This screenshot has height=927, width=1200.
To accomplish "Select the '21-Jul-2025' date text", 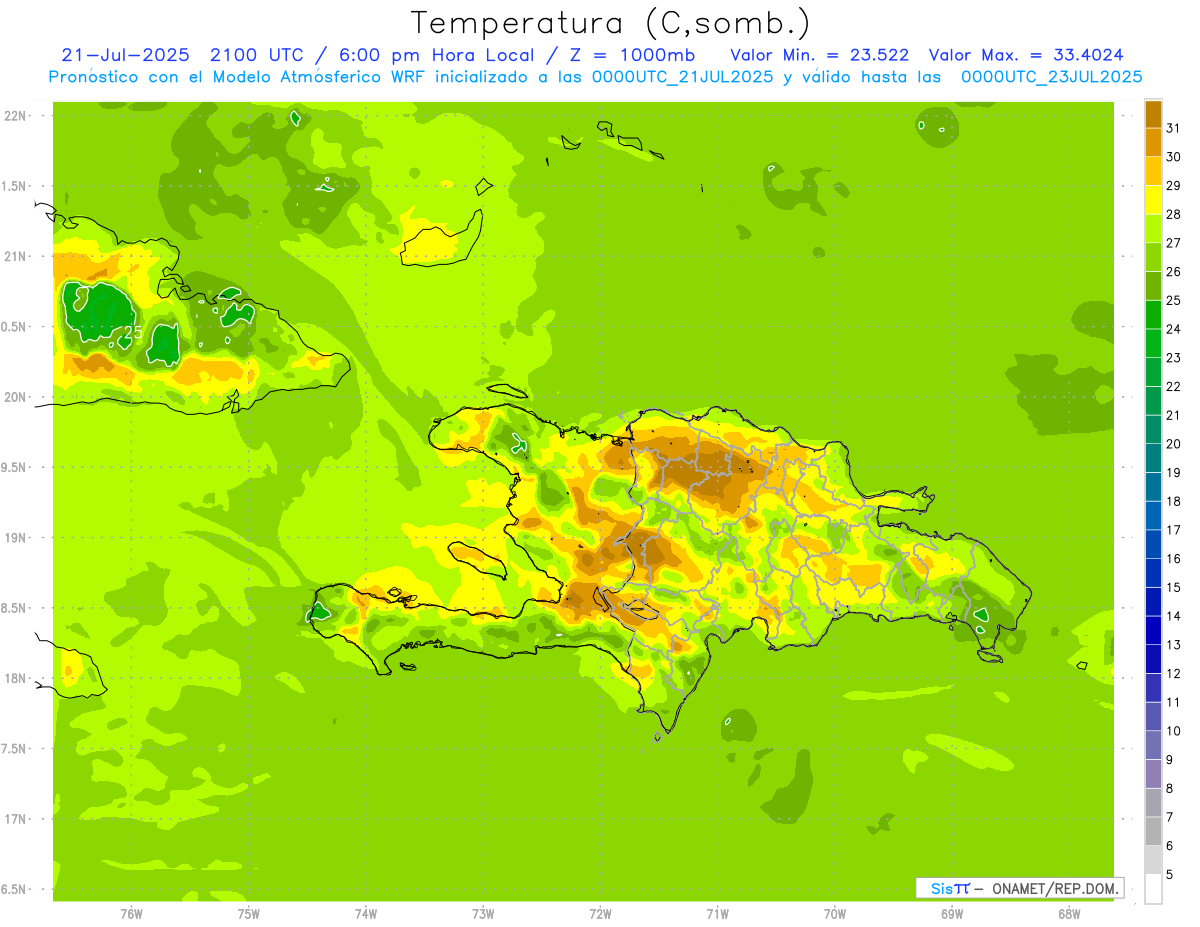I will coord(127,54).
